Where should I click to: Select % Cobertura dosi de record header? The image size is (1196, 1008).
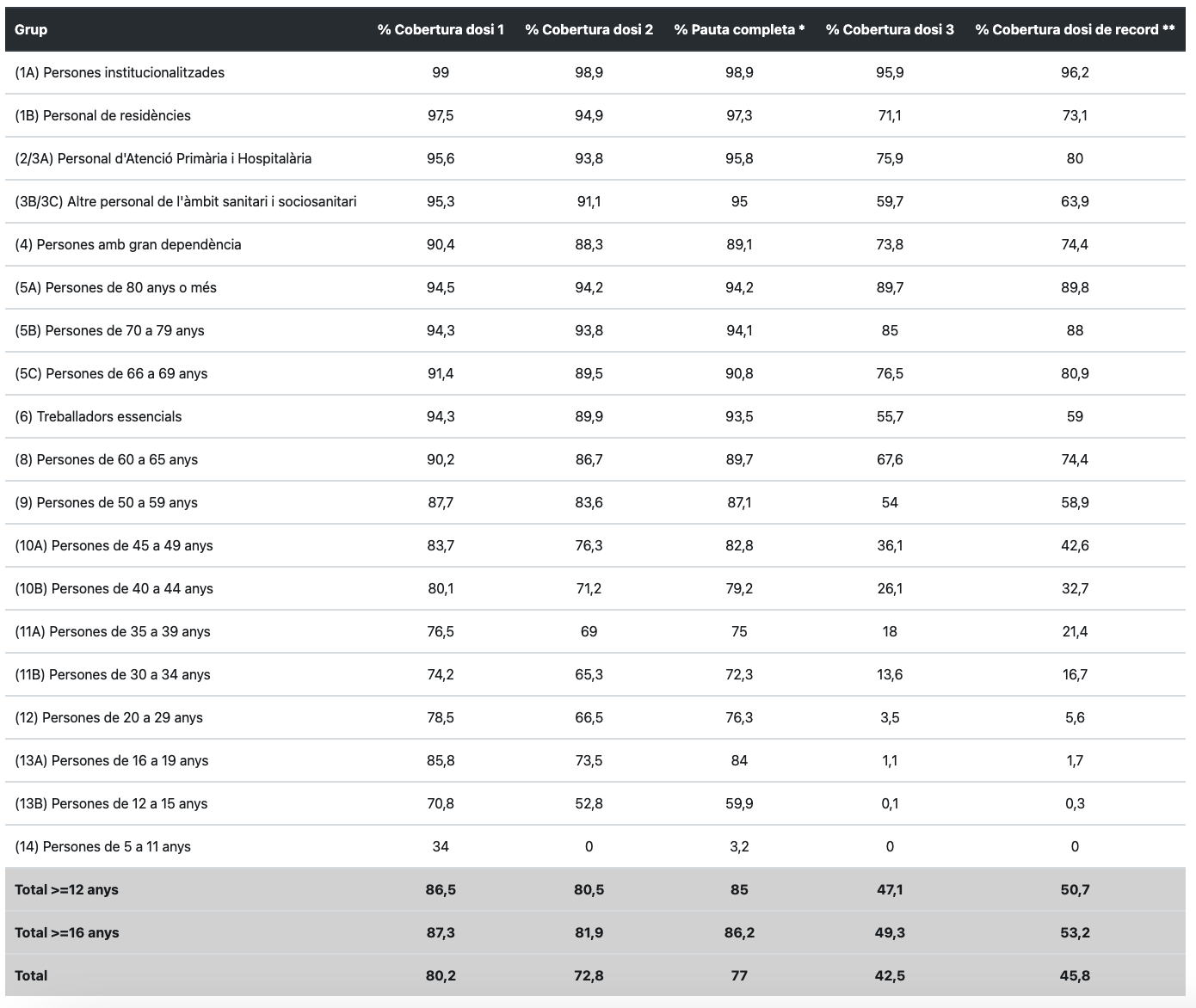[1075, 29]
